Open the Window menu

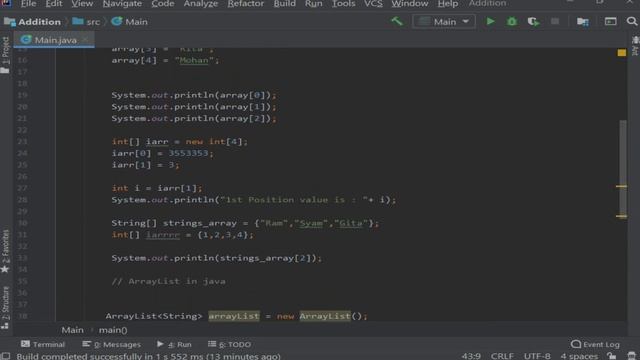(x=410, y=4)
